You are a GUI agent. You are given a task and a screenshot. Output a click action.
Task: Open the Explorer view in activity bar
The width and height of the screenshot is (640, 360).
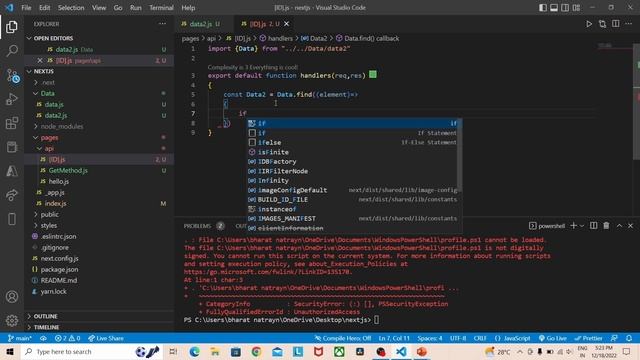pos(12,27)
